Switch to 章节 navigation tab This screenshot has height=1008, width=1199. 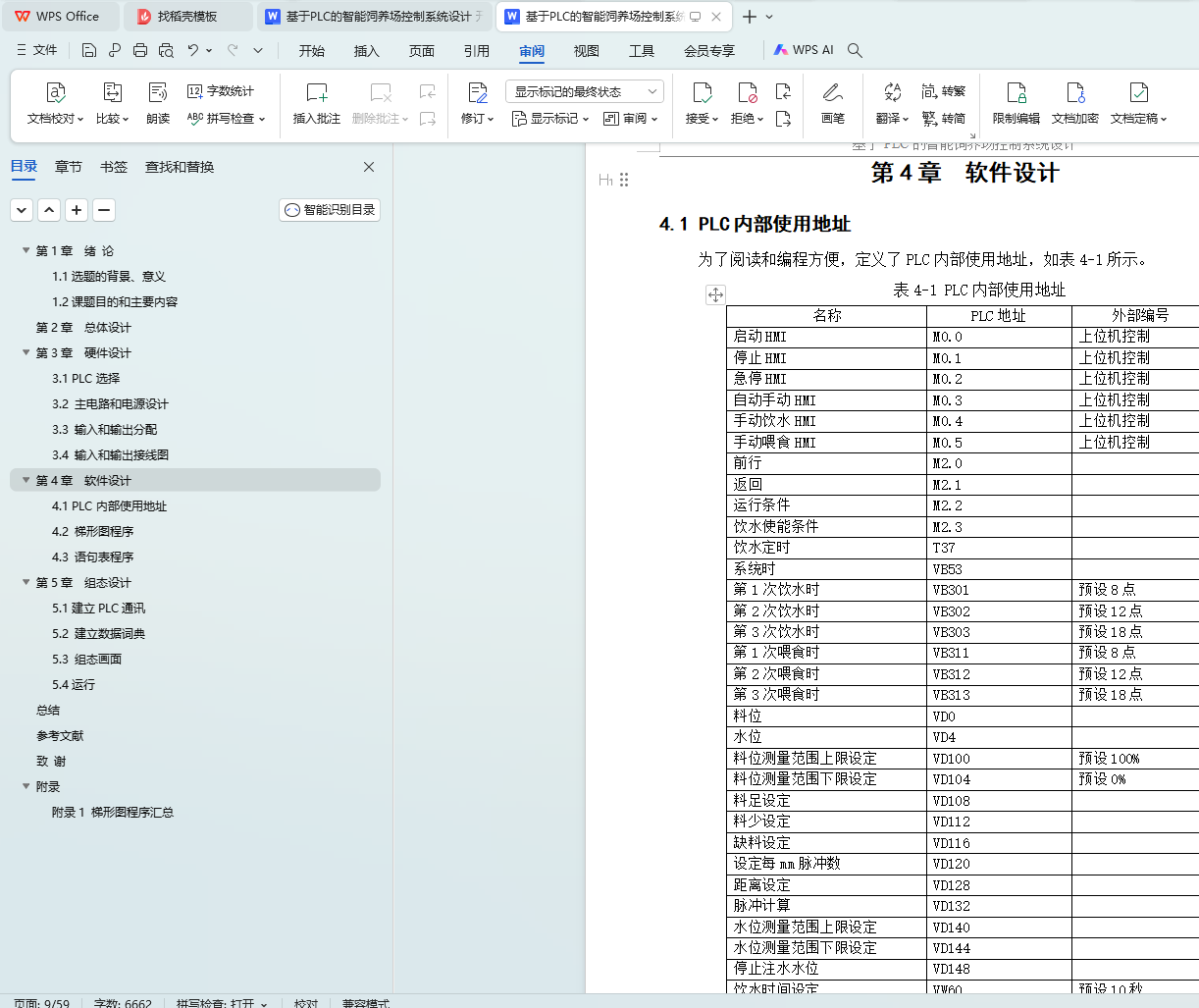[69, 167]
